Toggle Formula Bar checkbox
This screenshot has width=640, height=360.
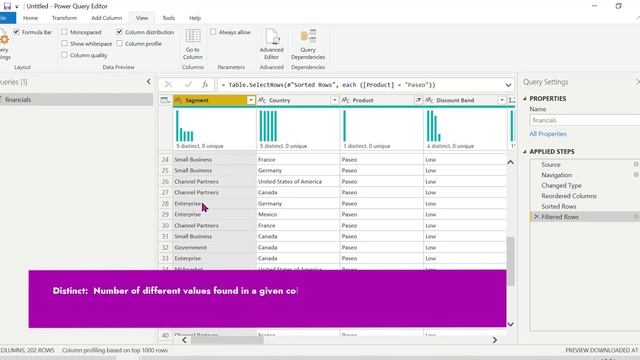pyautogui.click(x=16, y=32)
